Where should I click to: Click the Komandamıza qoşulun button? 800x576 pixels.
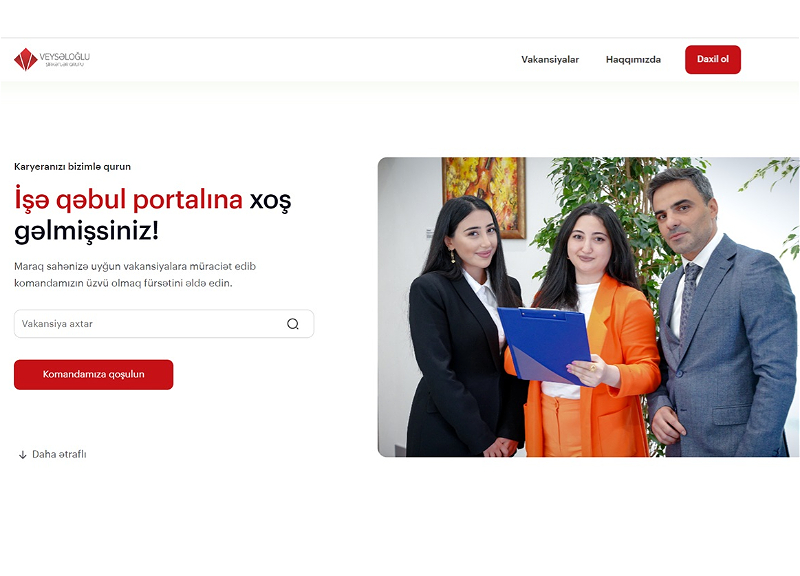tap(93, 374)
